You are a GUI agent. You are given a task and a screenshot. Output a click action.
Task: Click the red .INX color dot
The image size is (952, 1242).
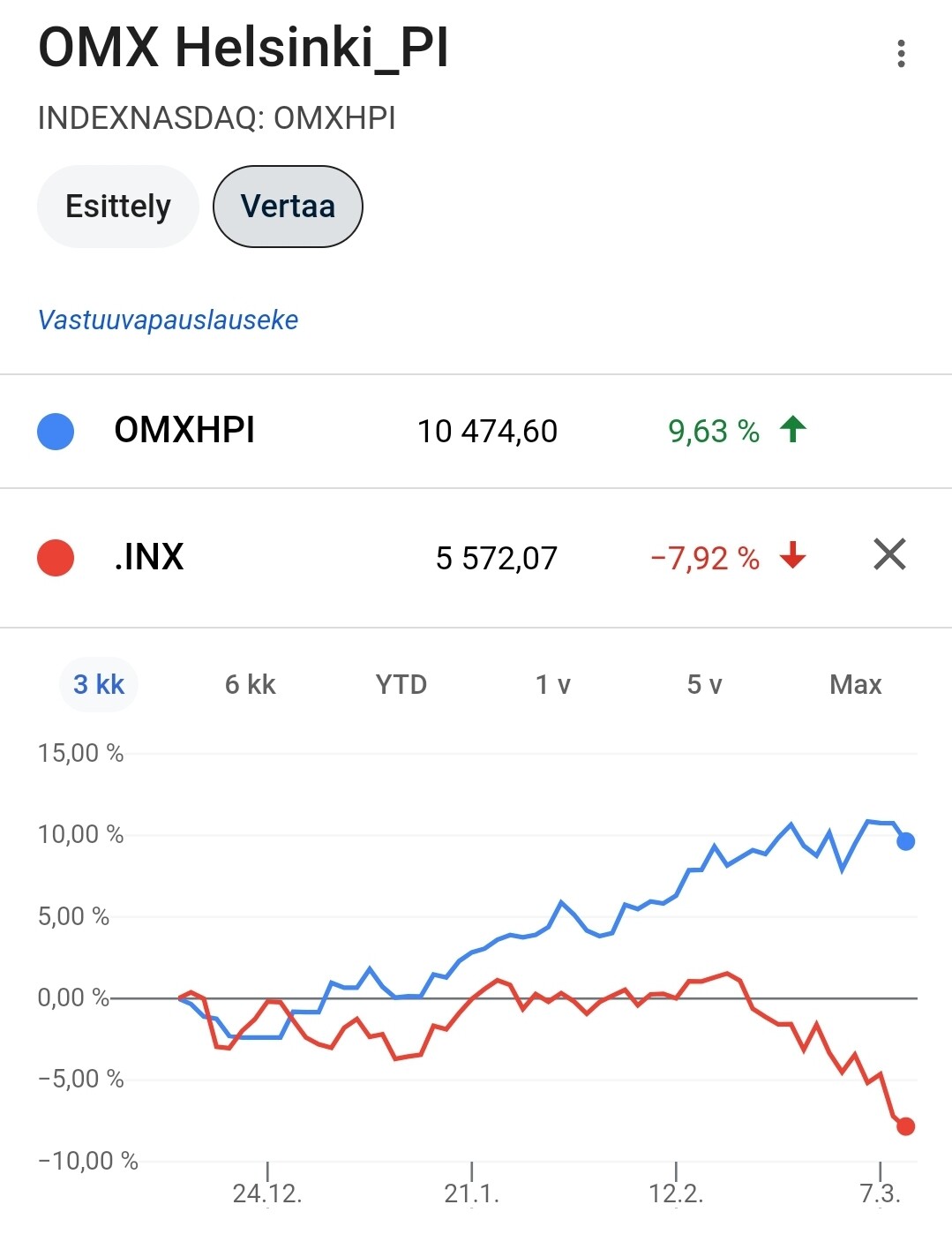[x=56, y=558]
